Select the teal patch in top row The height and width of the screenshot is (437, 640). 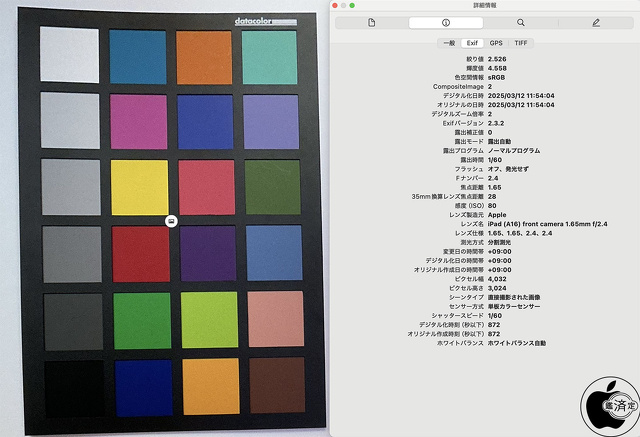point(272,56)
